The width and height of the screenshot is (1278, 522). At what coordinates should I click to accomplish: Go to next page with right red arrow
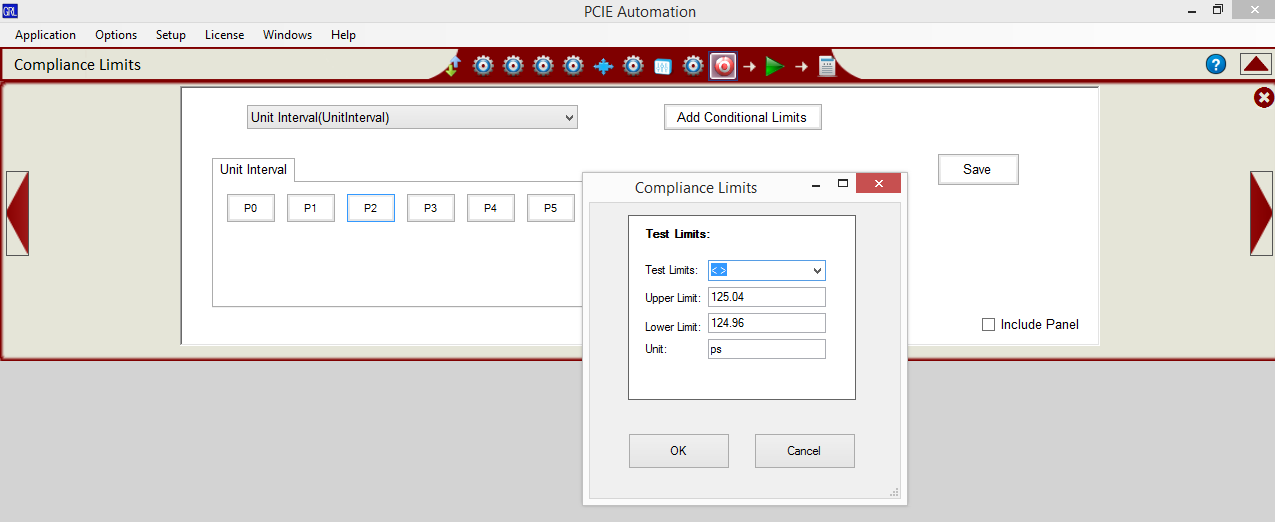[1261, 213]
